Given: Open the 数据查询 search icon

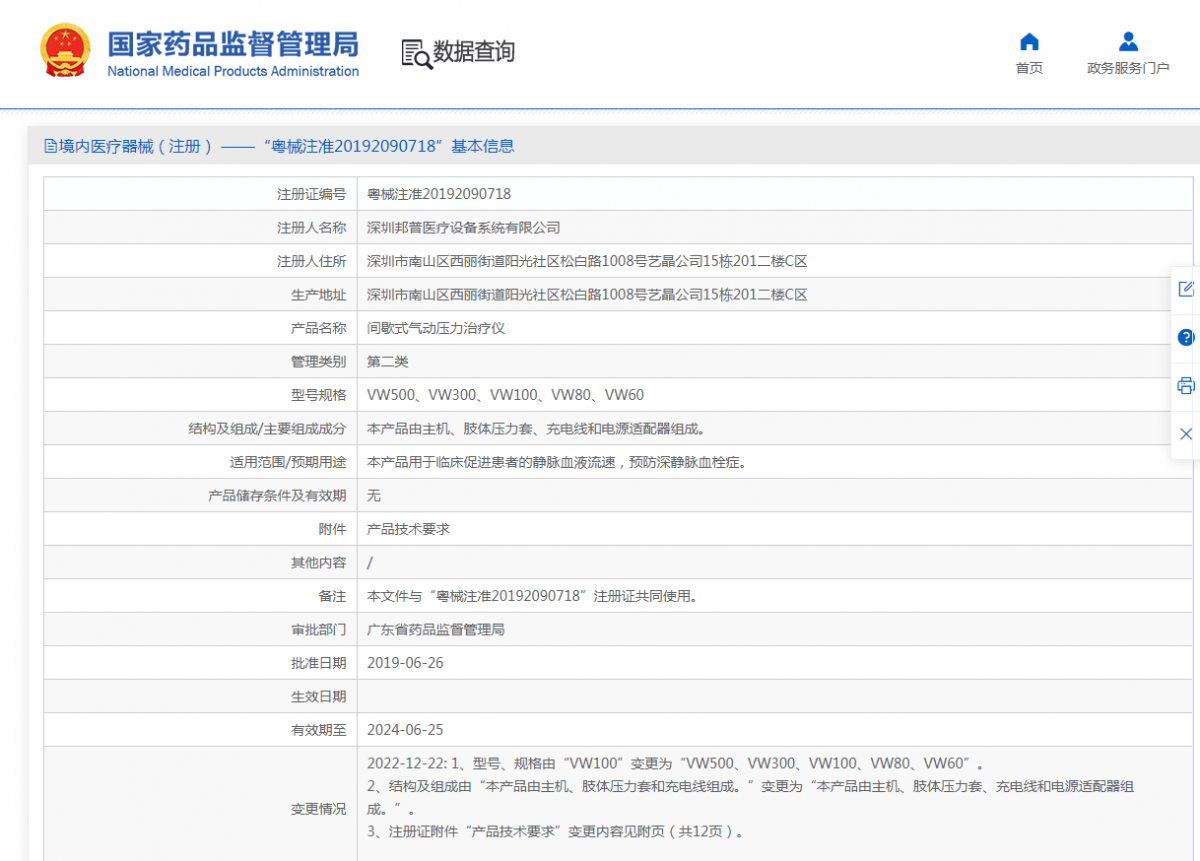Looking at the screenshot, I should tap(416, 53).
